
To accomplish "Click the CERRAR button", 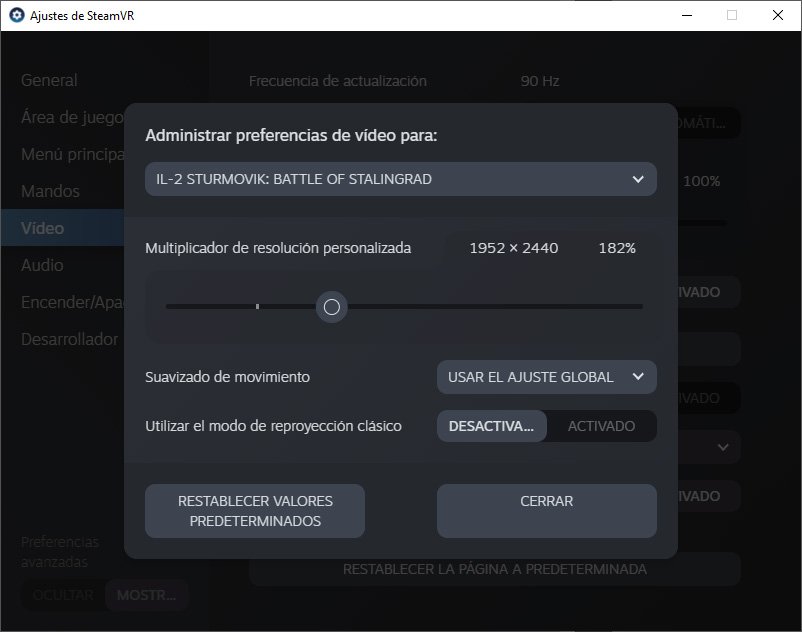I will point(546,511).
